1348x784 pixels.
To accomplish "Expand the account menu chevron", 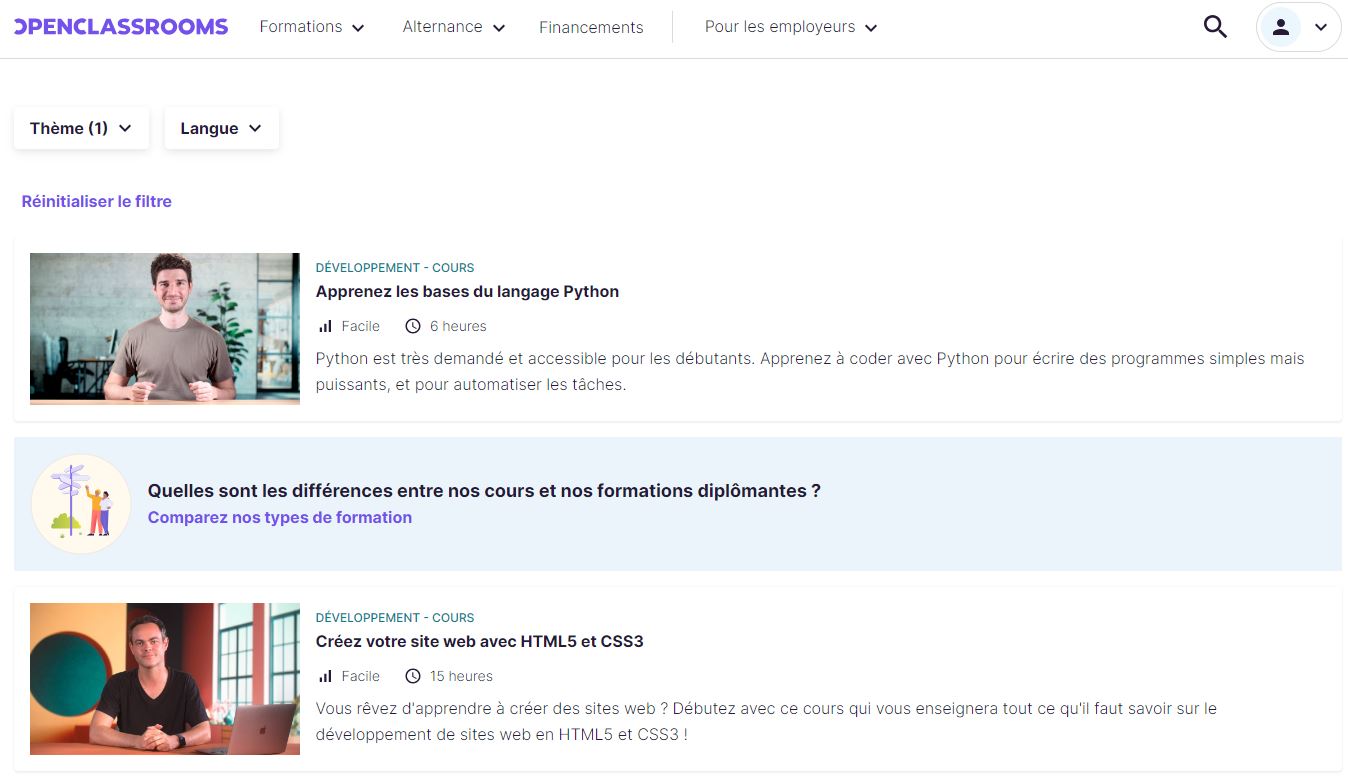I will 1322,27.
